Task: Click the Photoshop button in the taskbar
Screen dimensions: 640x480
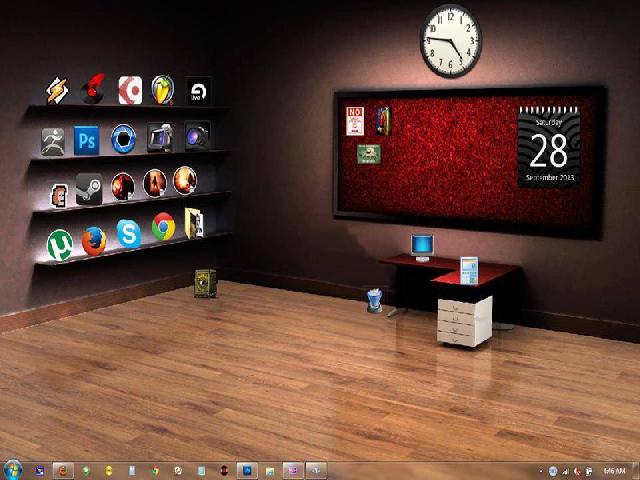Action: (x=246, y=469)
